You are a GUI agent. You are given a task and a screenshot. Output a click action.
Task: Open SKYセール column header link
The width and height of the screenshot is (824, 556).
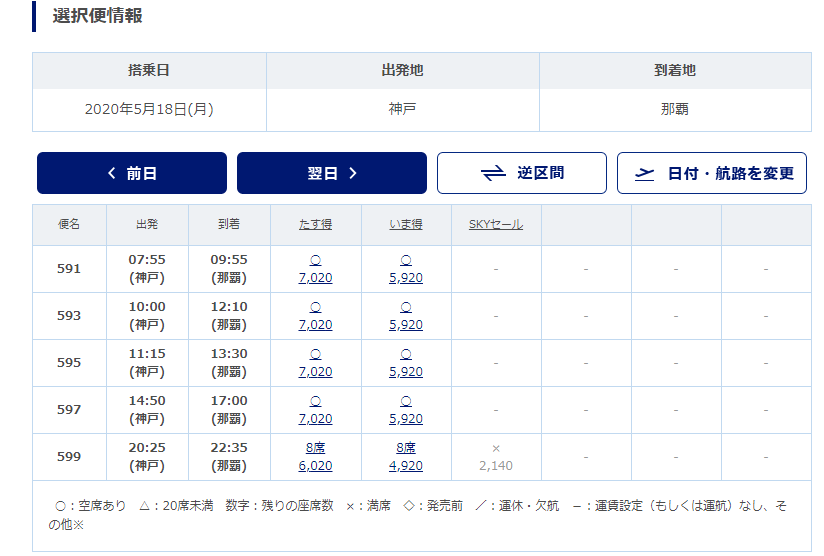click(496, 224)
